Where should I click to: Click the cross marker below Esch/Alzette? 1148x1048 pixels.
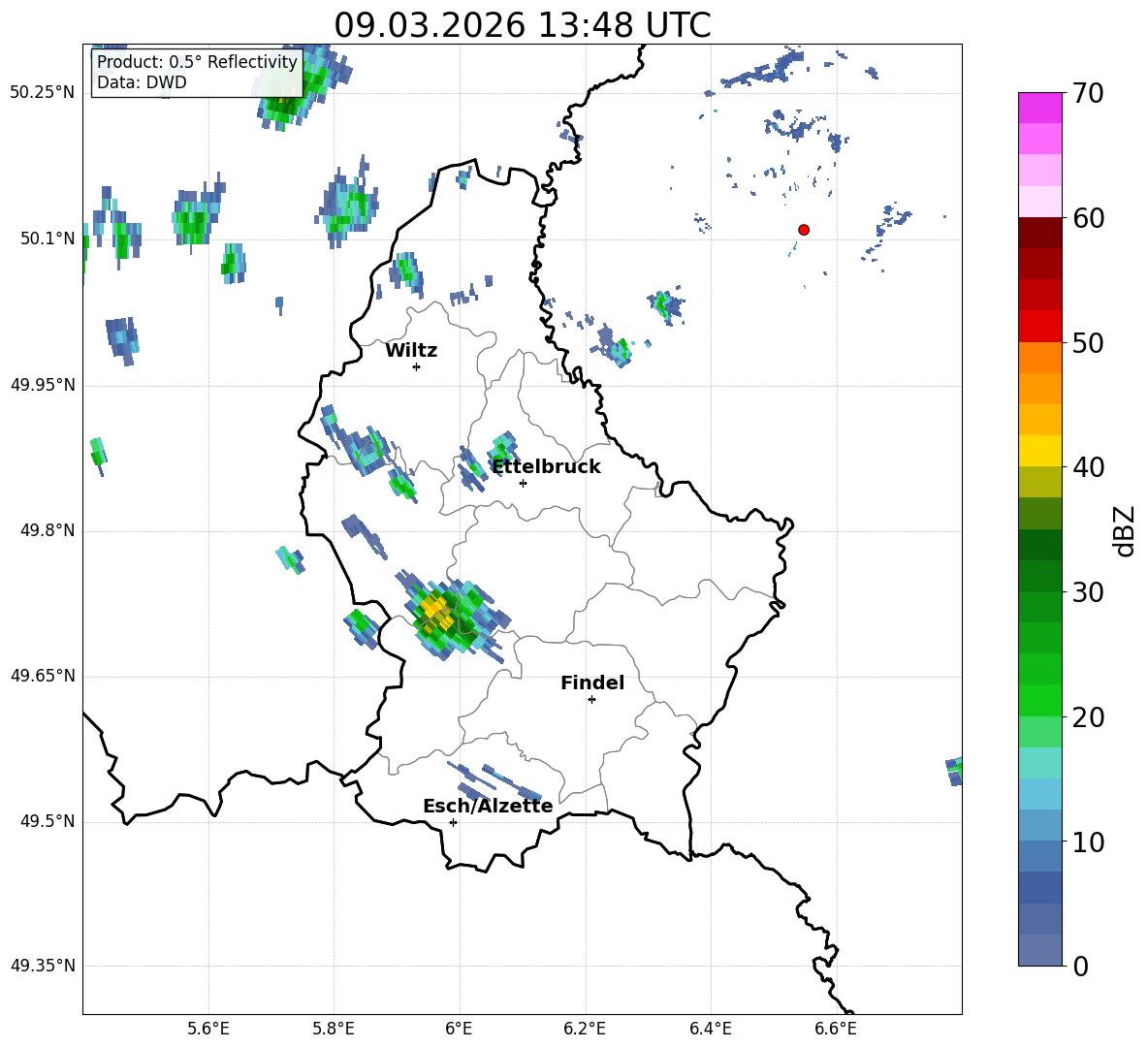(x=453, y=822)
